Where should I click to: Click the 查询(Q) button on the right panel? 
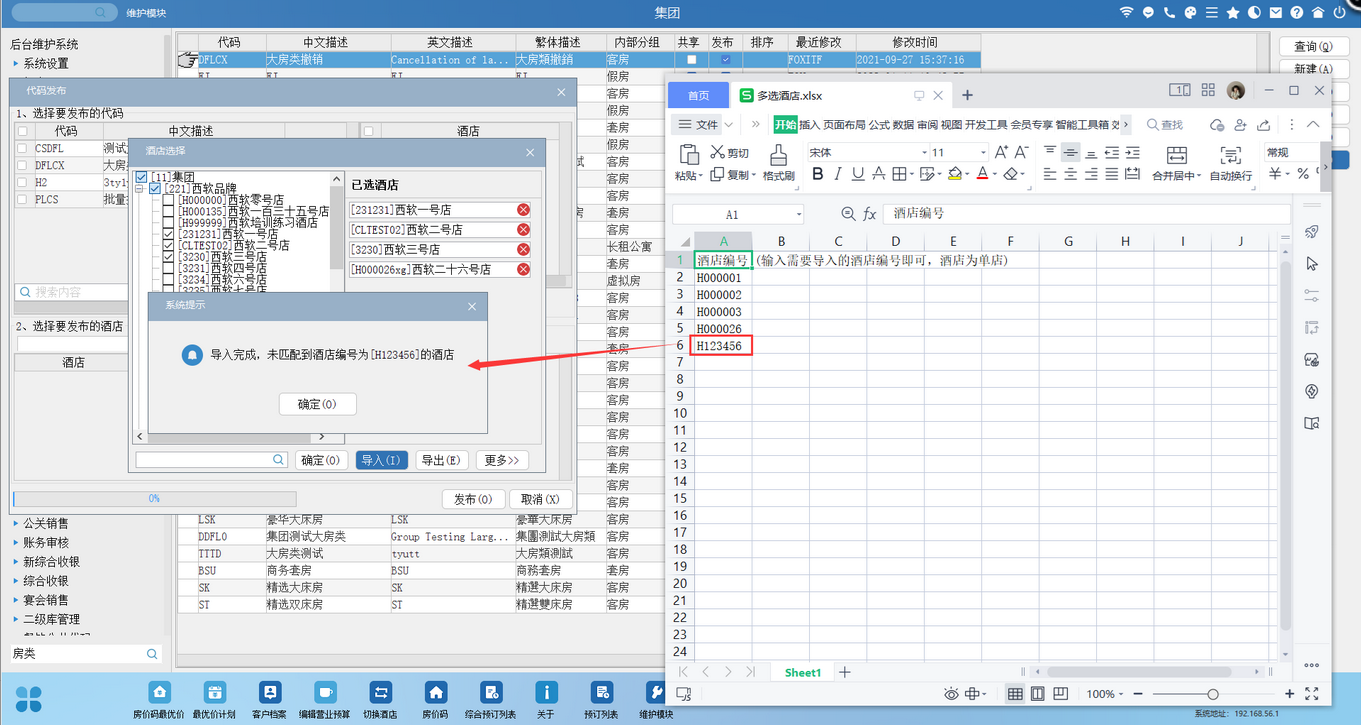1313,47
